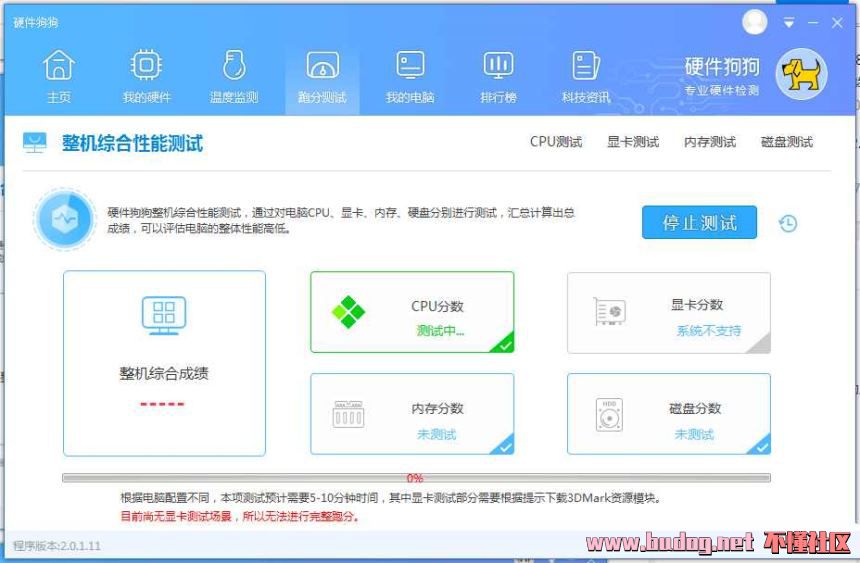Image resolution: width=860 pixels, height=563 pixels.
Task: Open test history clock icon
Action: click(x=788, y=223)
